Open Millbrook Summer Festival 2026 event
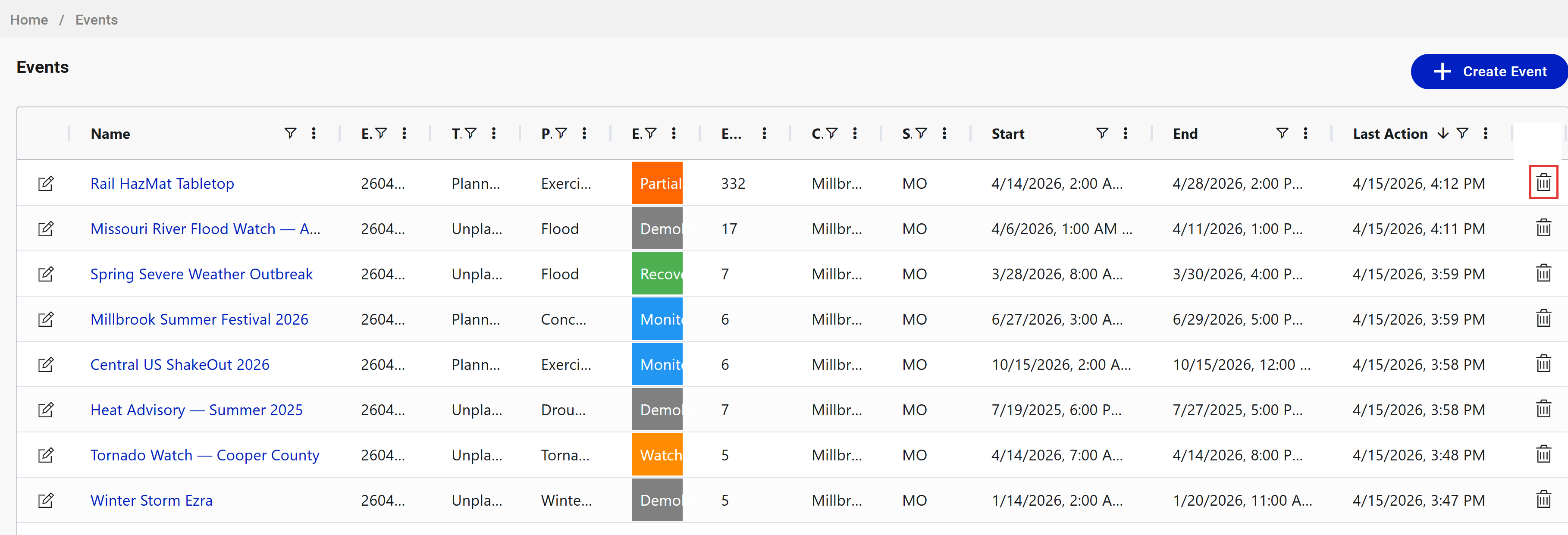This screenshot has height=535, width=1568. pyautogui.click(x=199, y=319)
